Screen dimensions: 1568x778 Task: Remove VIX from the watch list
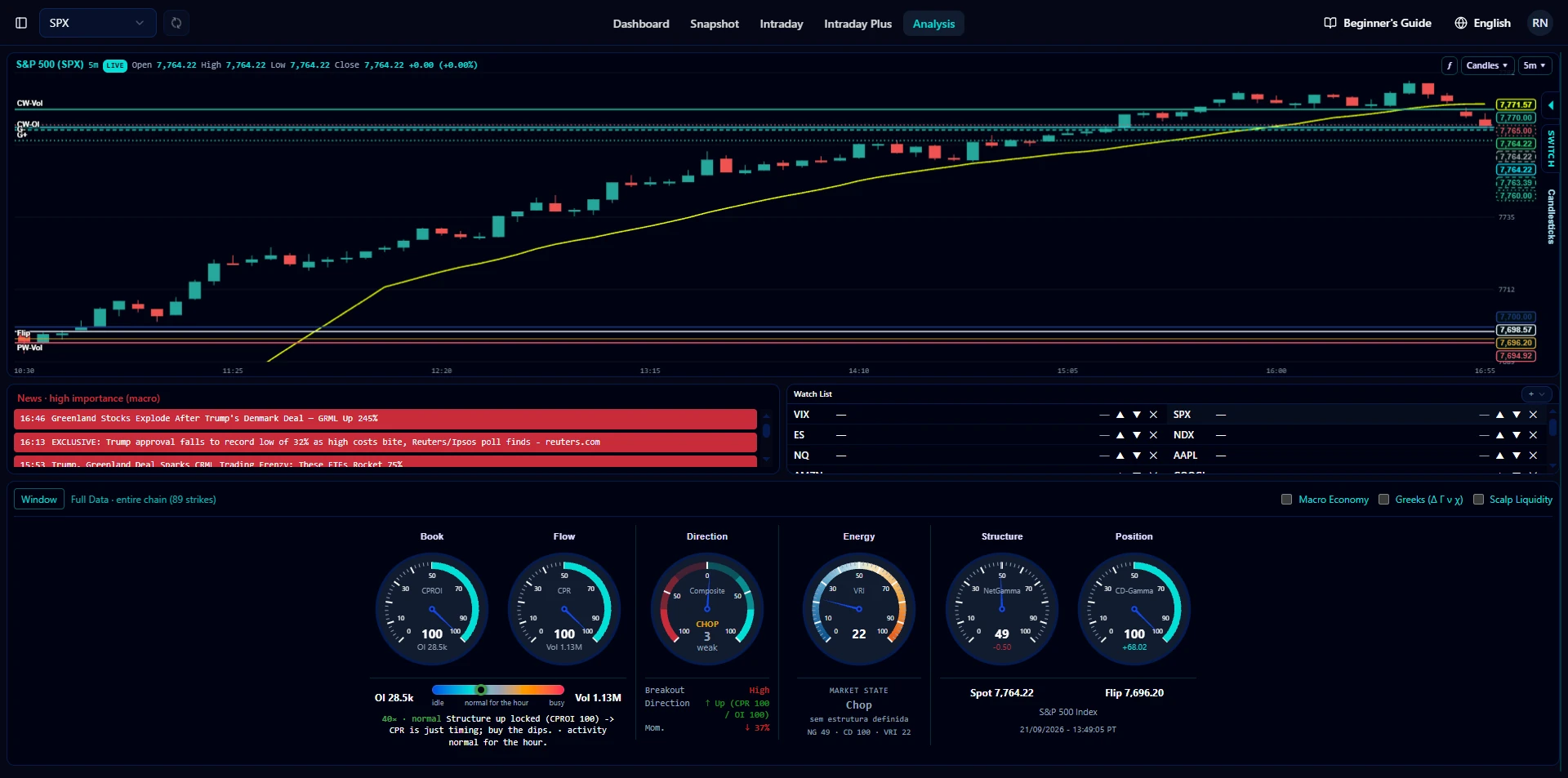[x=1153, y=415]
